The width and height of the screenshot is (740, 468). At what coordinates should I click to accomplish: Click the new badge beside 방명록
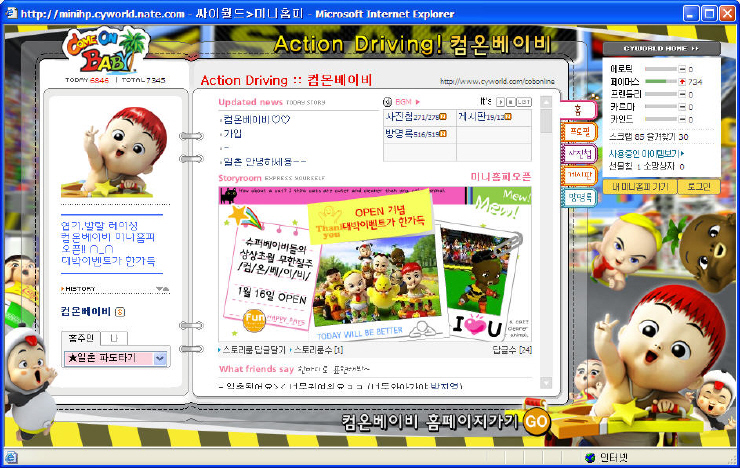[x=443, y=134]
